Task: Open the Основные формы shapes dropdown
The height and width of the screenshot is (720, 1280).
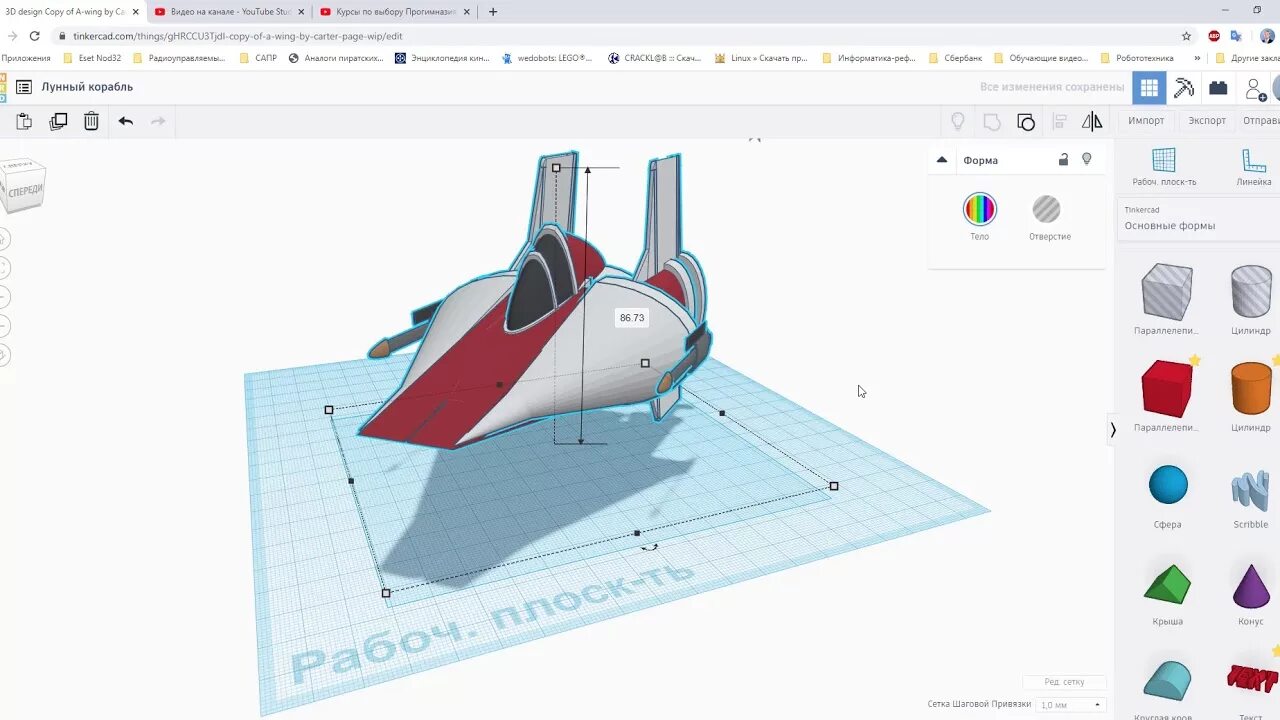Action: [x=1198, y=219]
